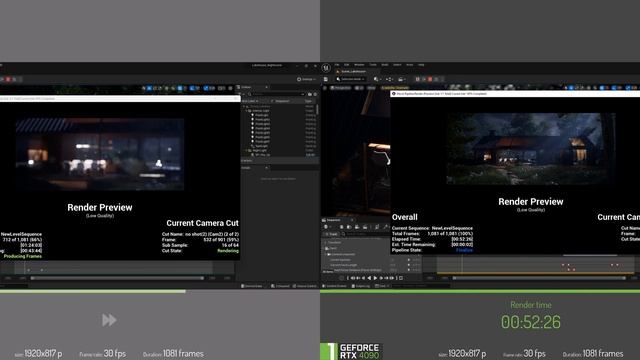Viewport: 640px width, 360px height.
Task: Click the left Render Preview image
Action: [x=100, y=154]
